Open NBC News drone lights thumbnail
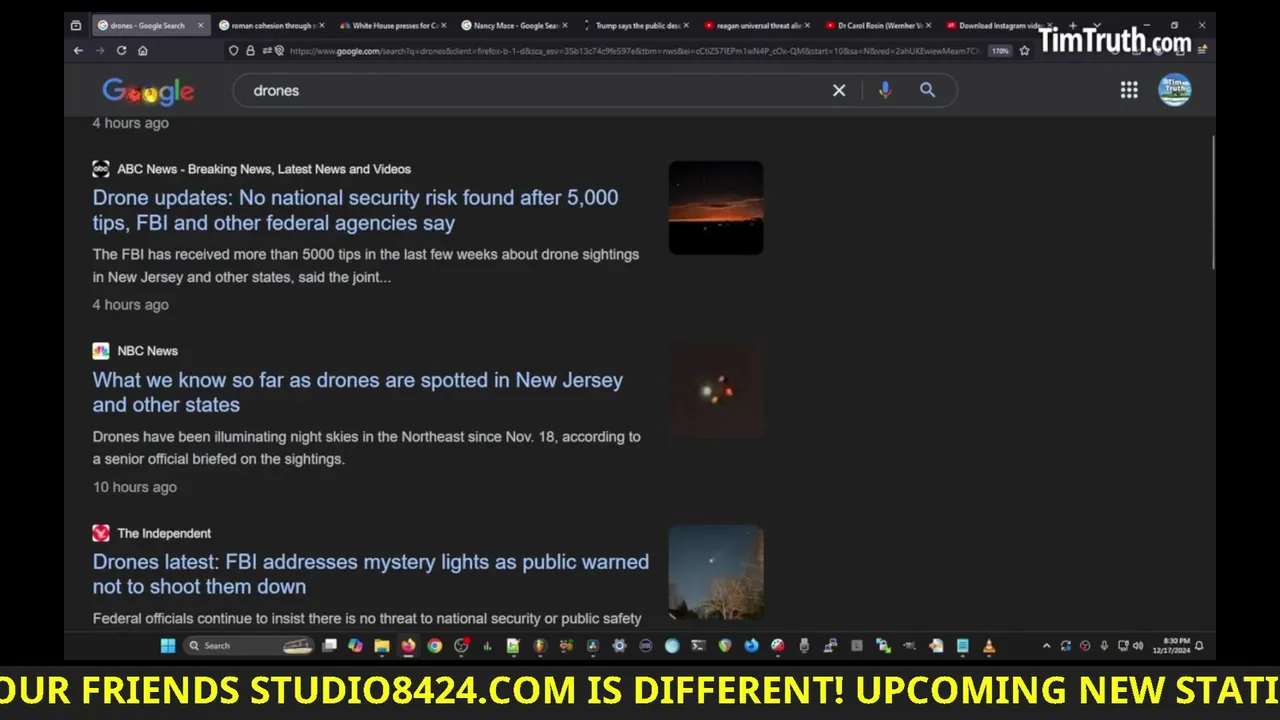The image size is (1280, 720). [716, 390]
